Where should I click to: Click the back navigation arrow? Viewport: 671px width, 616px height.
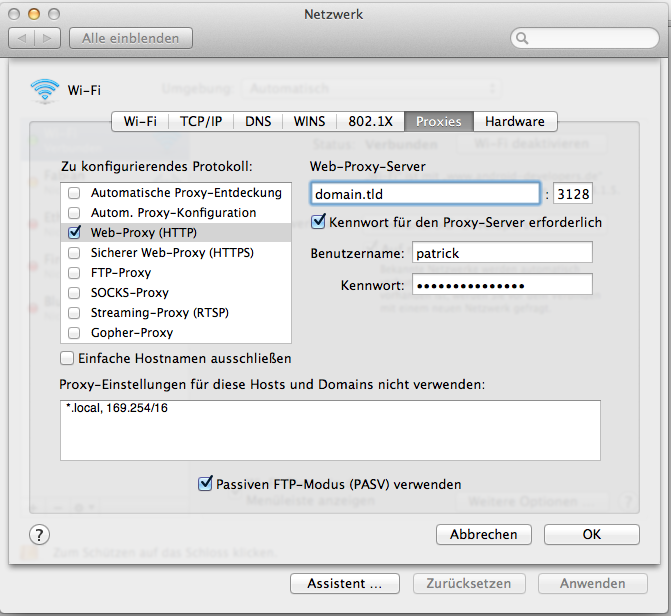(22, 39)
